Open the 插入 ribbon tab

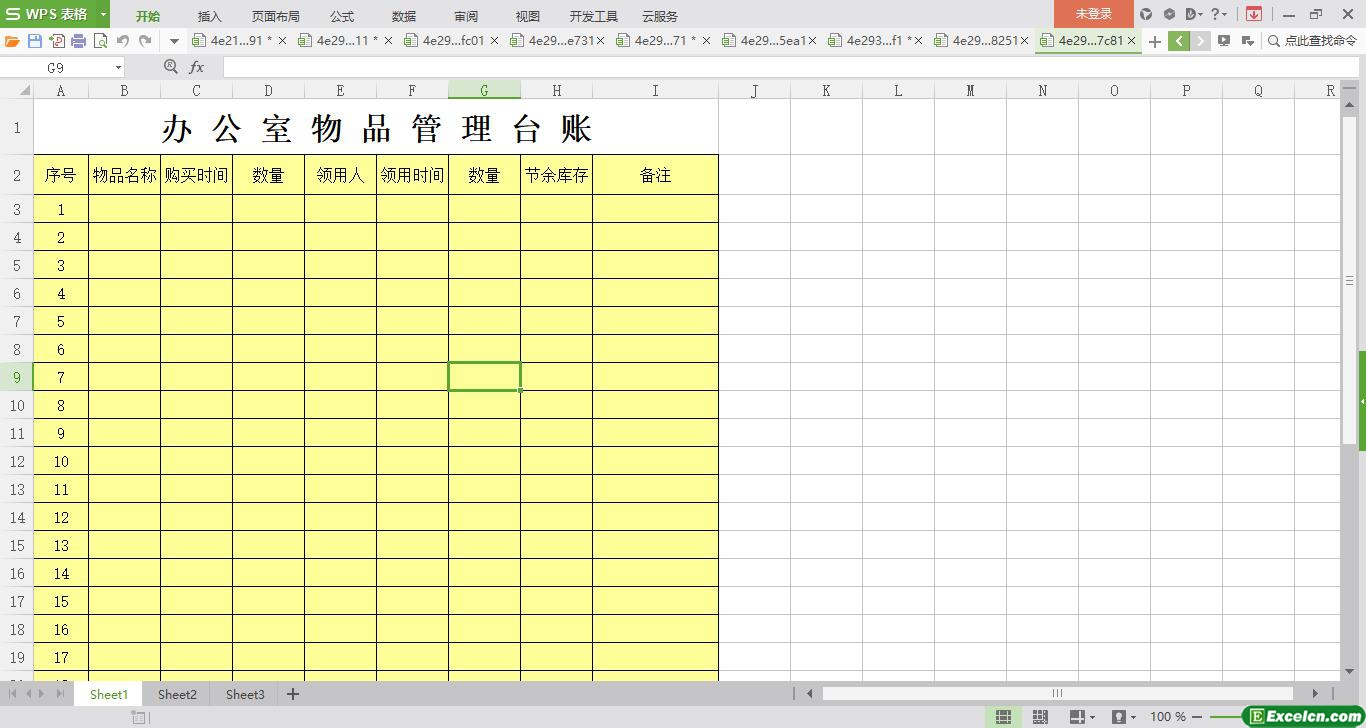point(209,16)
